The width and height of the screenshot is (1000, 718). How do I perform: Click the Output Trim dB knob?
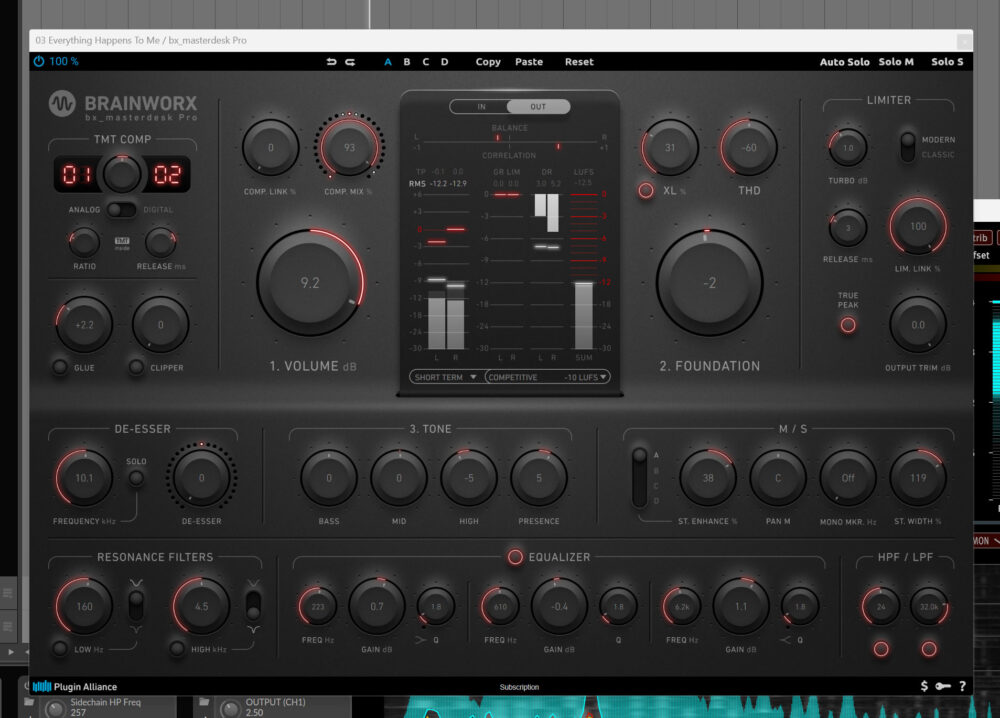pyautogui.click(x=918, y=325)
